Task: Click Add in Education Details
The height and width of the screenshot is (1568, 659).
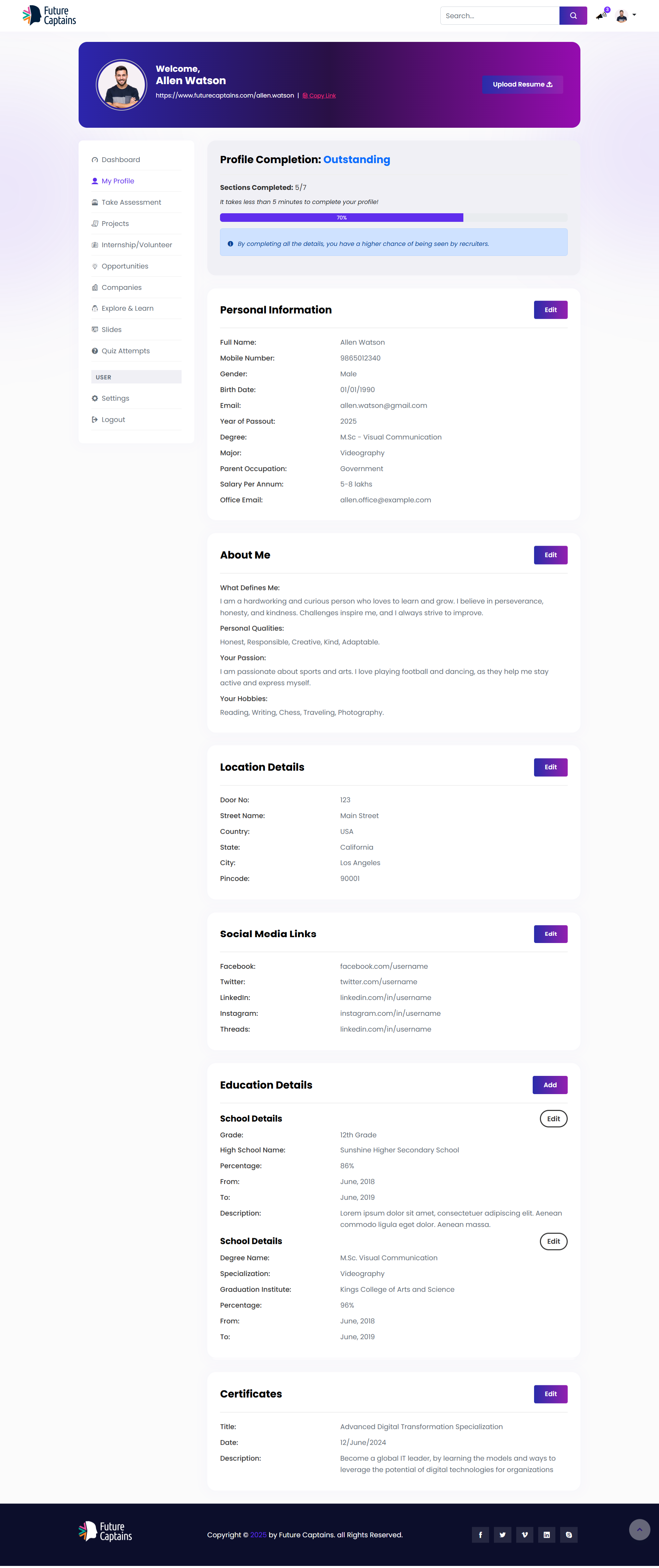Action: point(550,1085)
